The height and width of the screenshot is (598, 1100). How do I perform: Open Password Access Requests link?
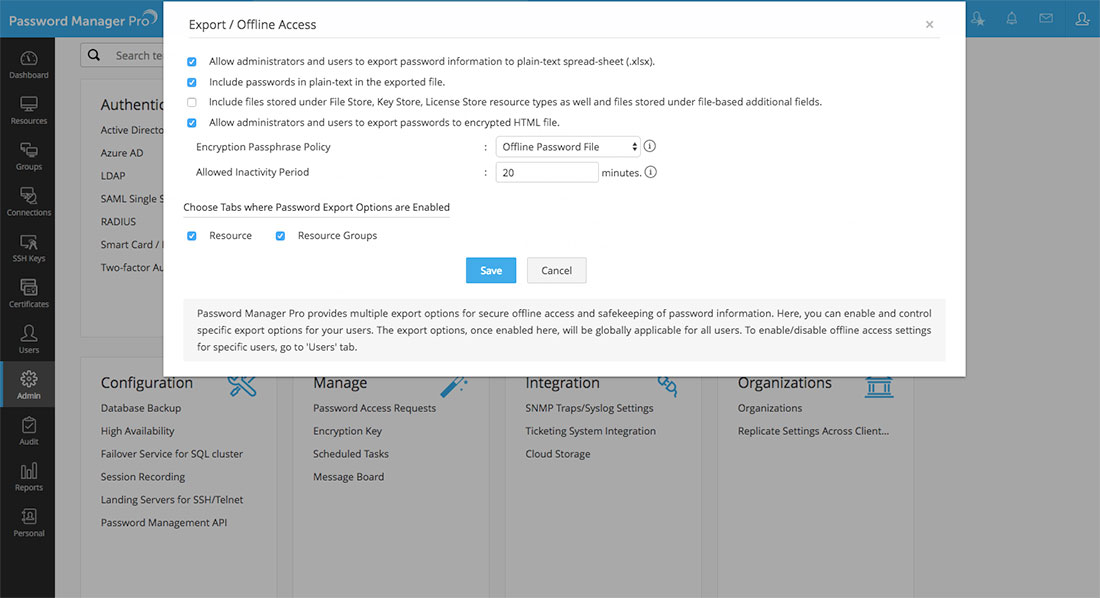click(x=374, y=408)
